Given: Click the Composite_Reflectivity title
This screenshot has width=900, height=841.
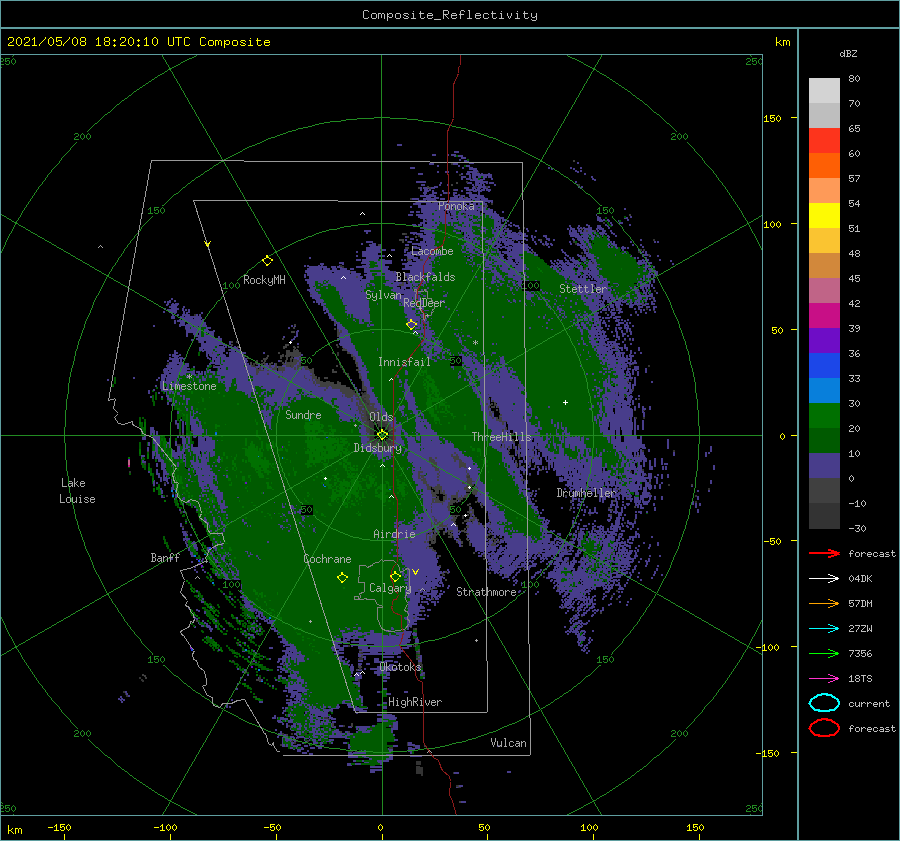Looking at the screenshot, I should pyautogui.click(x=449, y=15).
